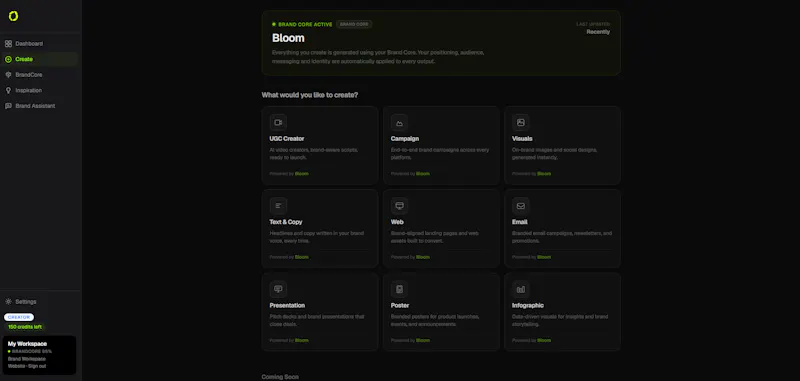Click the Poster document icon
Image resolution: width=800 pixels, height=381 pixels.
399,289
